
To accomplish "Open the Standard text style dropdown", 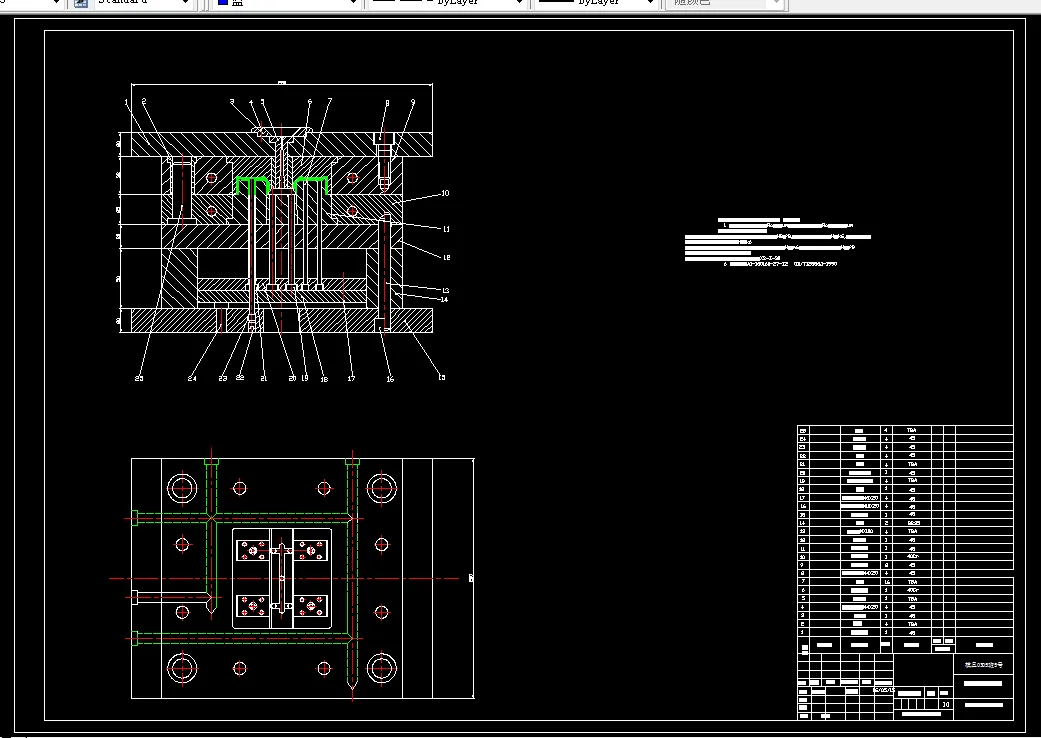I will [185, 3].
